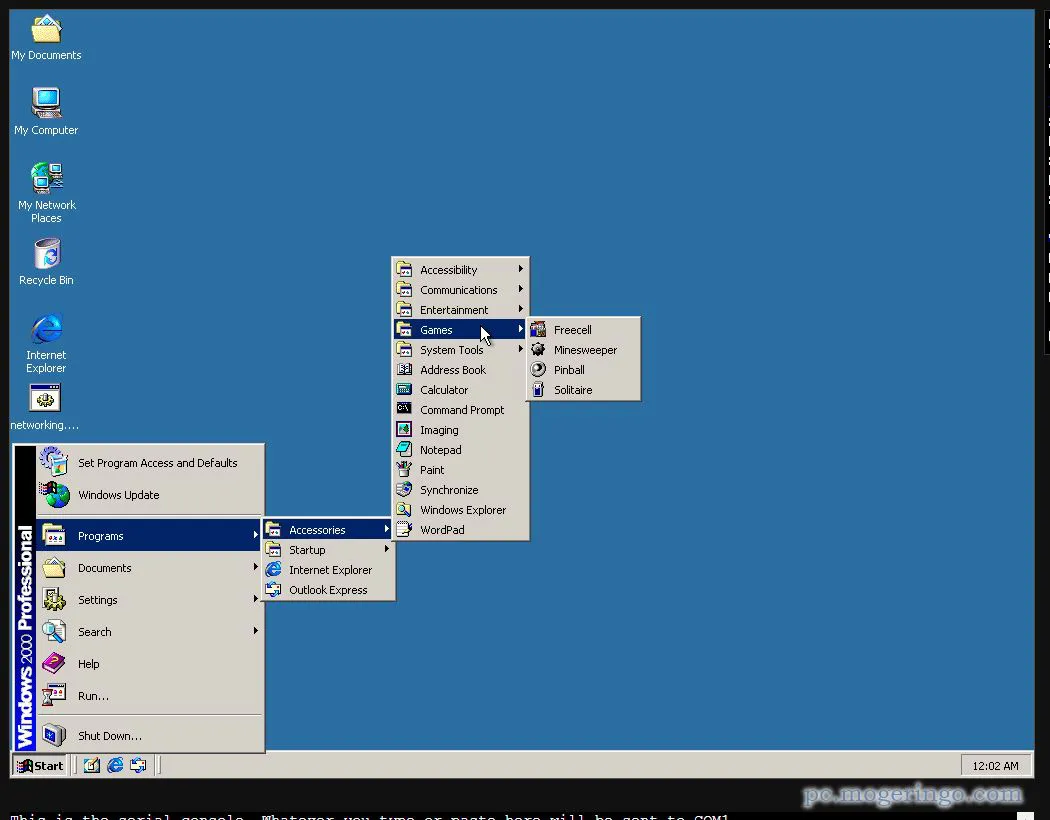Choose Shut Down... in Start menu
The image size is (1050, 820).
(x=150, y=736)
